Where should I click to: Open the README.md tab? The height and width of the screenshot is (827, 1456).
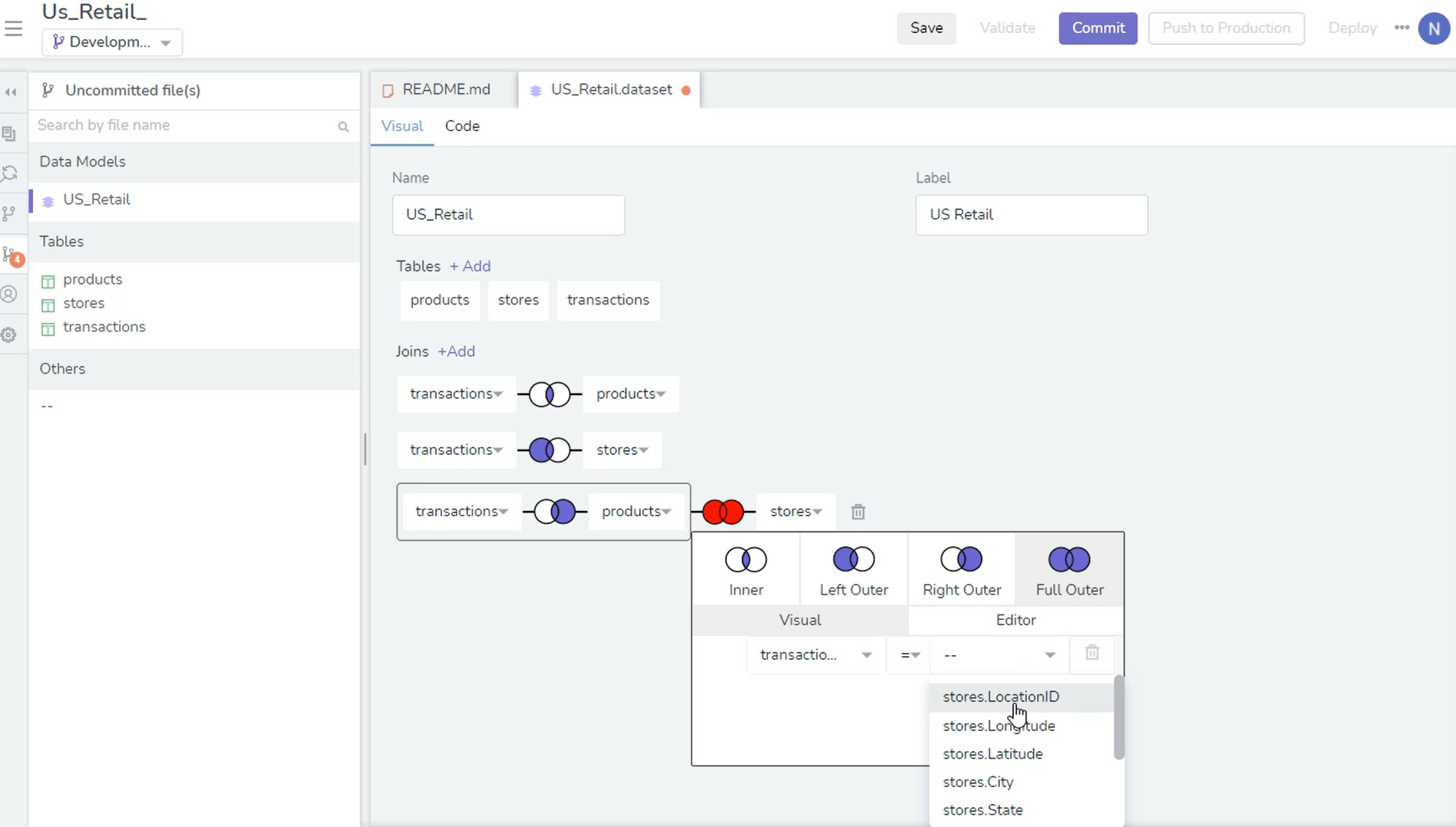(x=447, y=89)
